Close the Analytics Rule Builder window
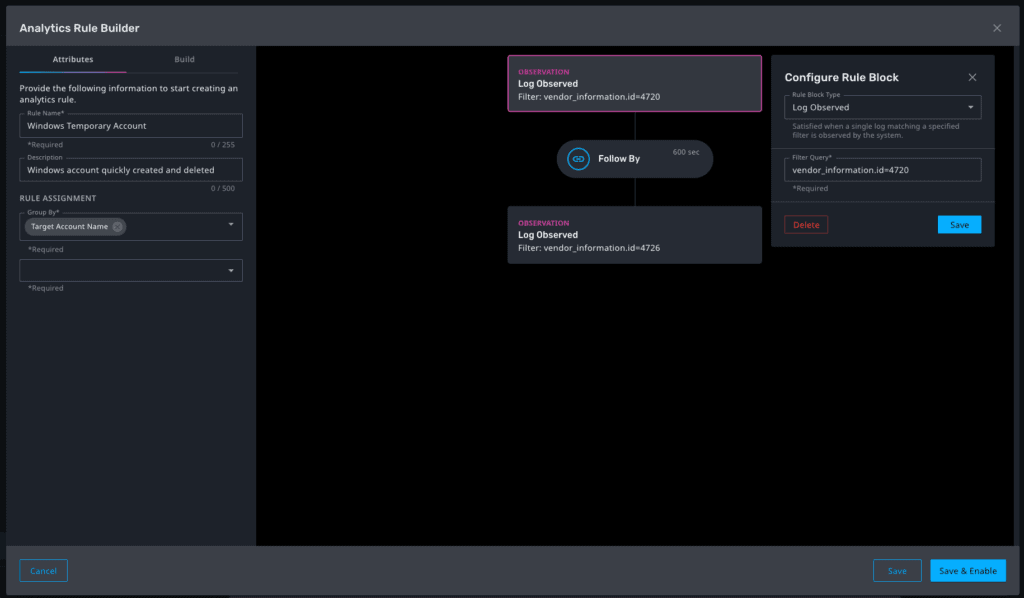 click(x=996, y=27)
